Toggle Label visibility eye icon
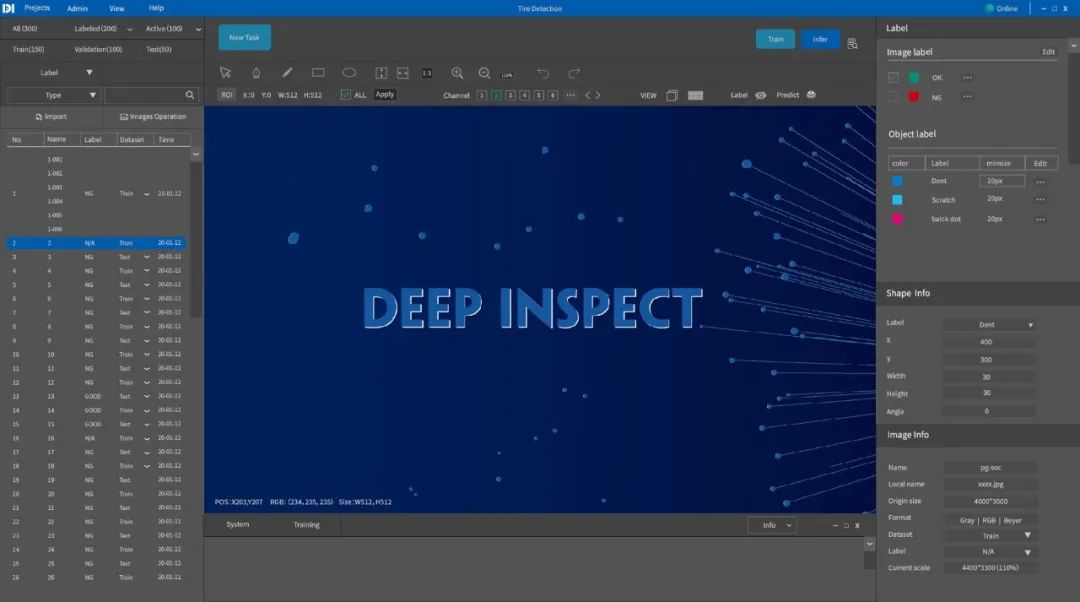Viewport: 1080px width, 602px height. [760, 95]
